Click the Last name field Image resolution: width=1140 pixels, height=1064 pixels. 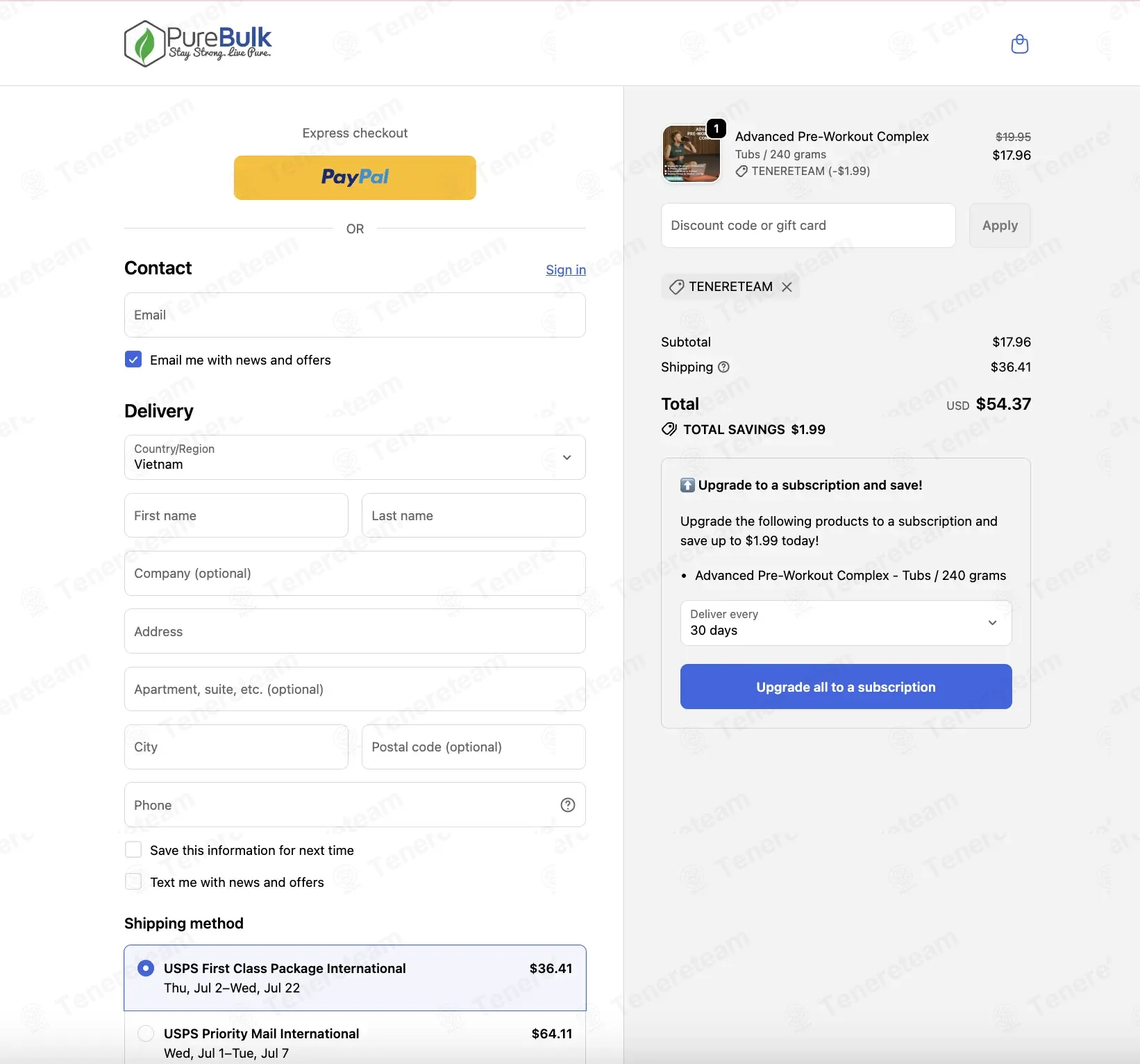[473, 515]
